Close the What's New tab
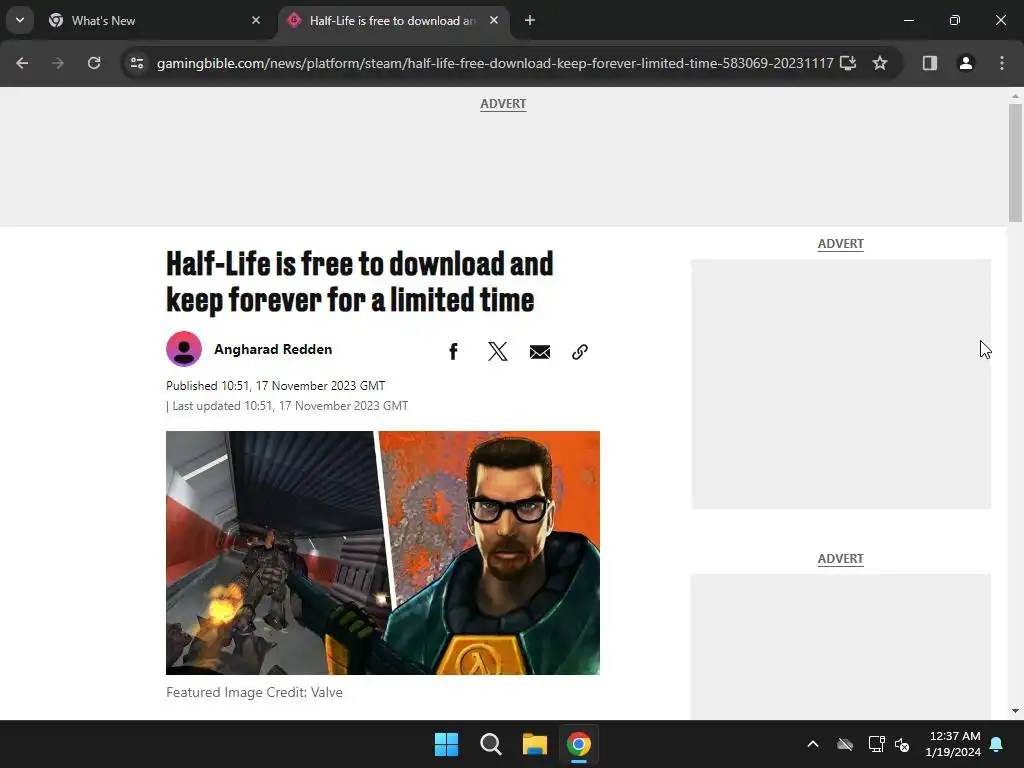Image resolution: width=1024 pixels, height=768 pixels. pos(256,20)
